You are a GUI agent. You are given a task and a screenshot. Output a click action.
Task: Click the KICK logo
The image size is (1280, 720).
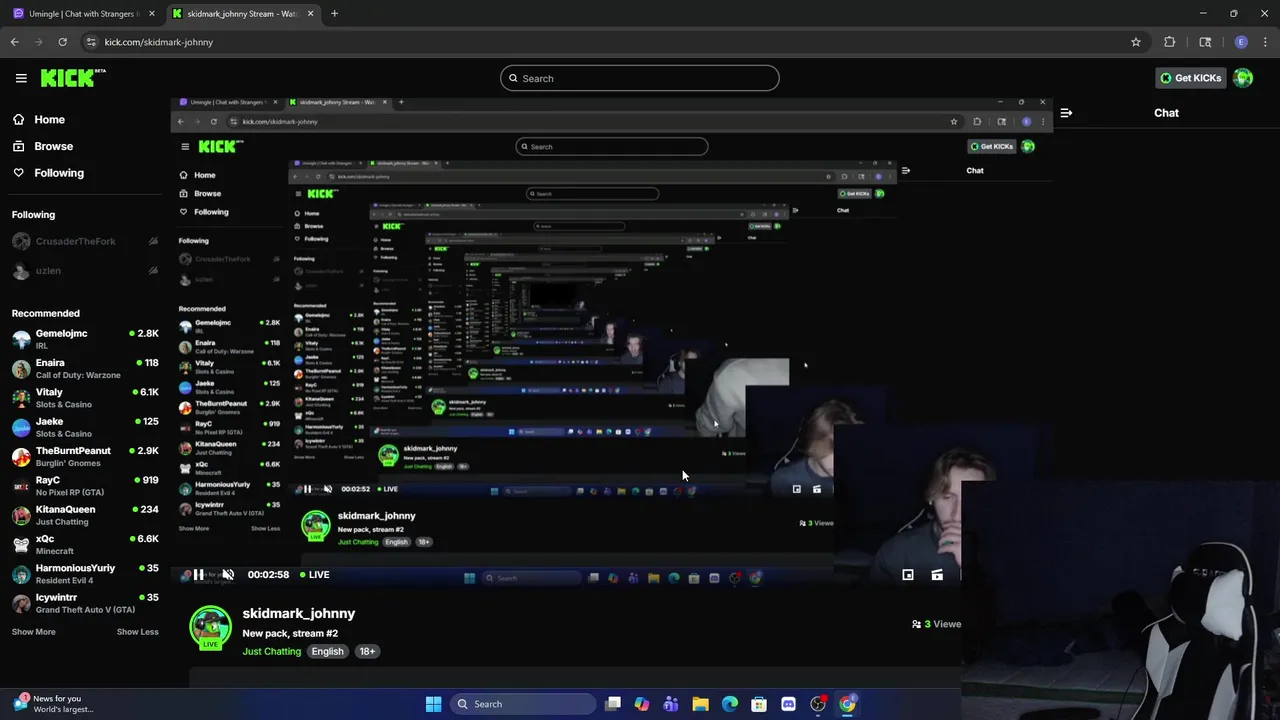coord(73,78)
